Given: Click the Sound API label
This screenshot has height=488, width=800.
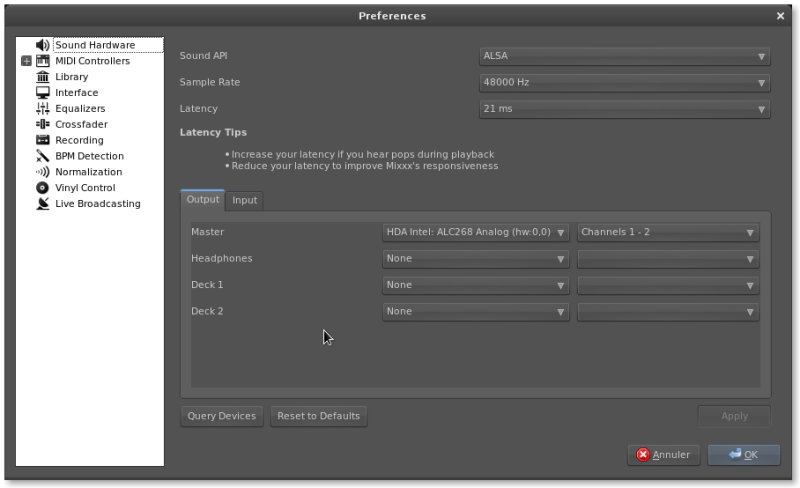Looking at the screenshot, I should point(203,56).
